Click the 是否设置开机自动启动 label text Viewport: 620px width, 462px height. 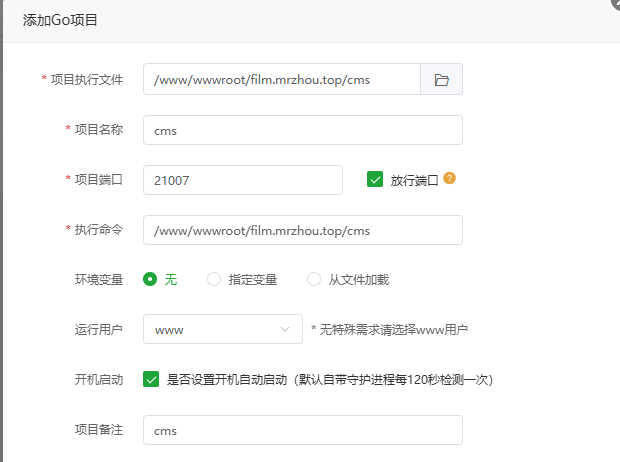[328, 380]
